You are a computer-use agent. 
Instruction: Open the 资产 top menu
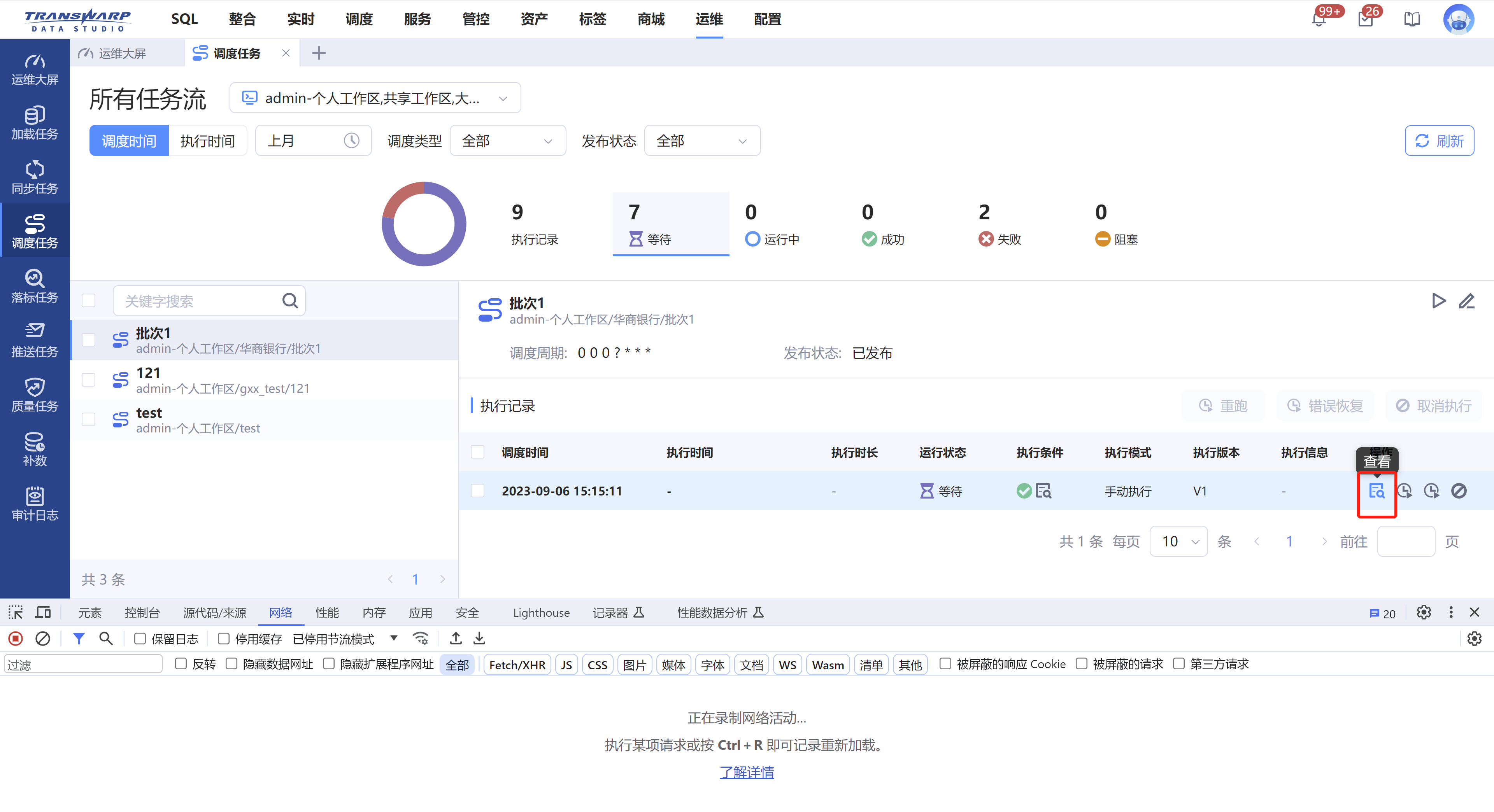point(533,19)
